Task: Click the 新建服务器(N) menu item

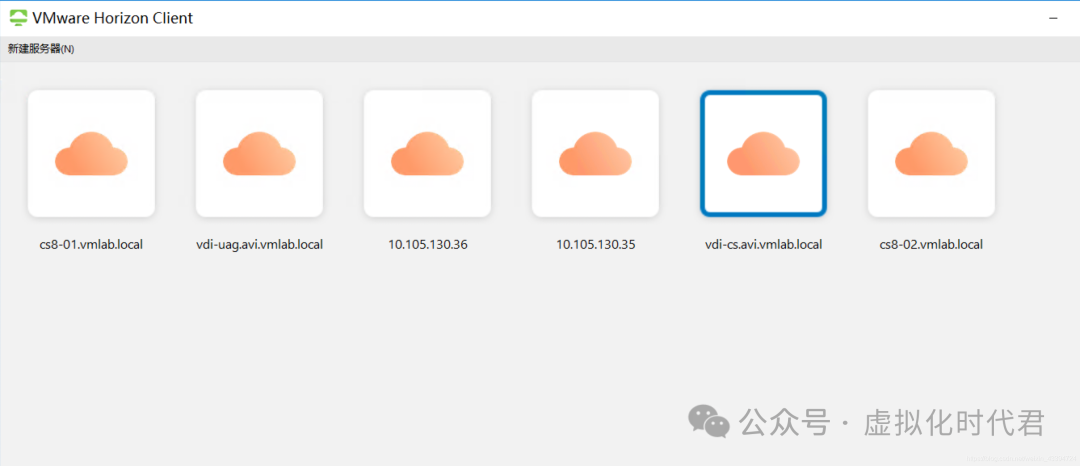Action: tap(41, 49)
